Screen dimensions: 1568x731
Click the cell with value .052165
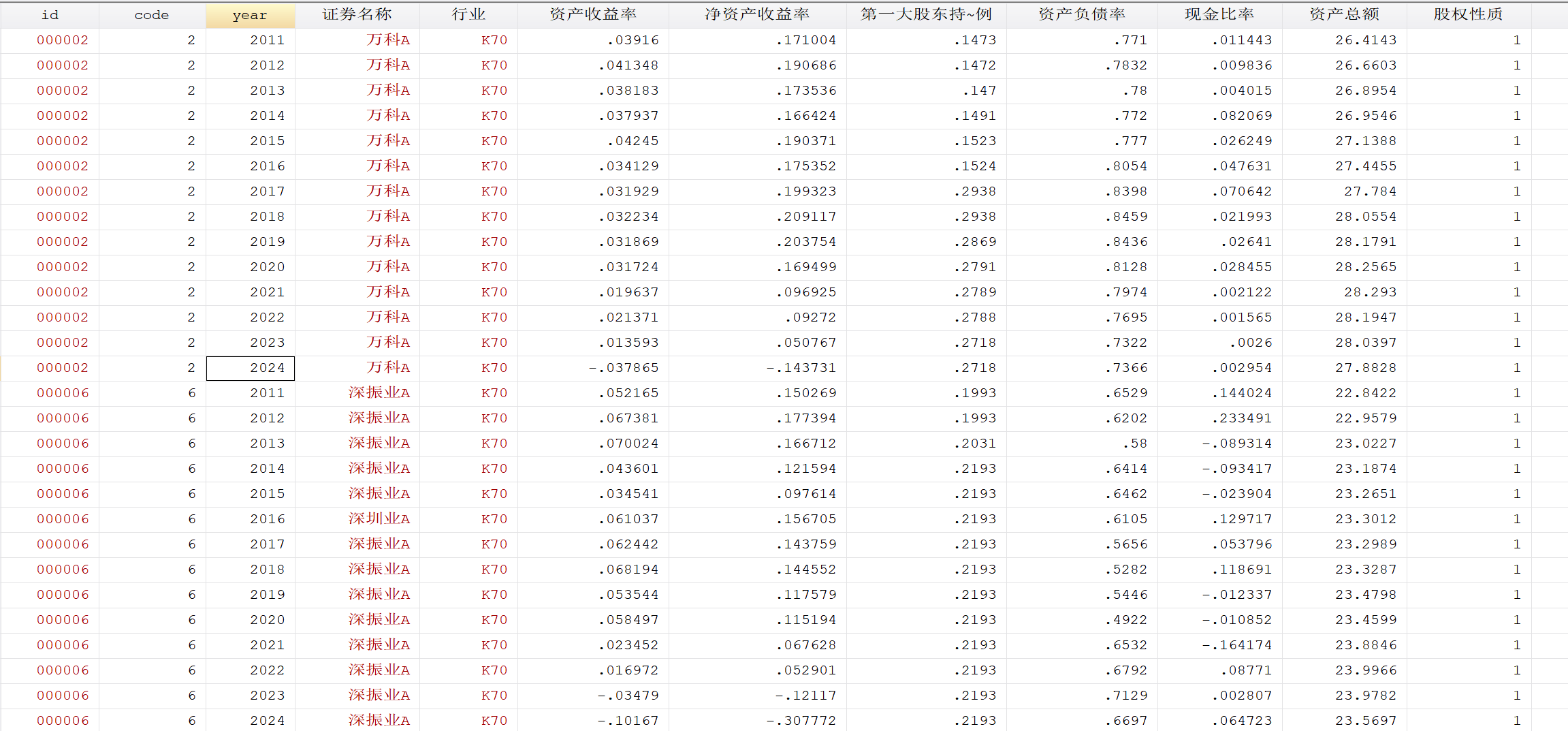coord(593,393)
